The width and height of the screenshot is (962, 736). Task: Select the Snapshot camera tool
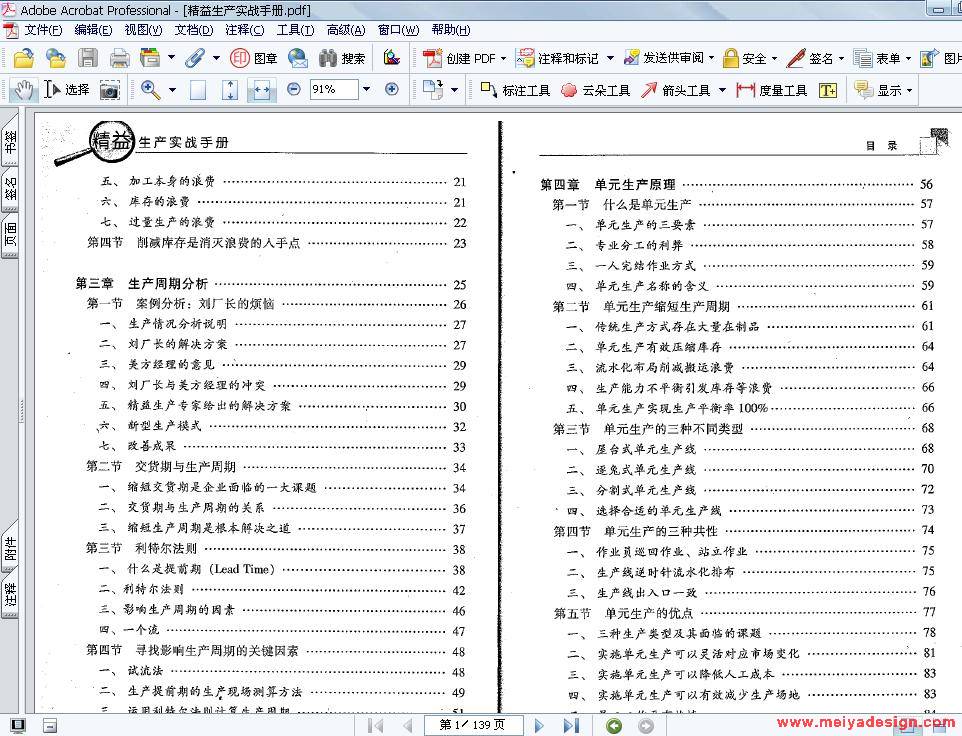tap(109, 90)
